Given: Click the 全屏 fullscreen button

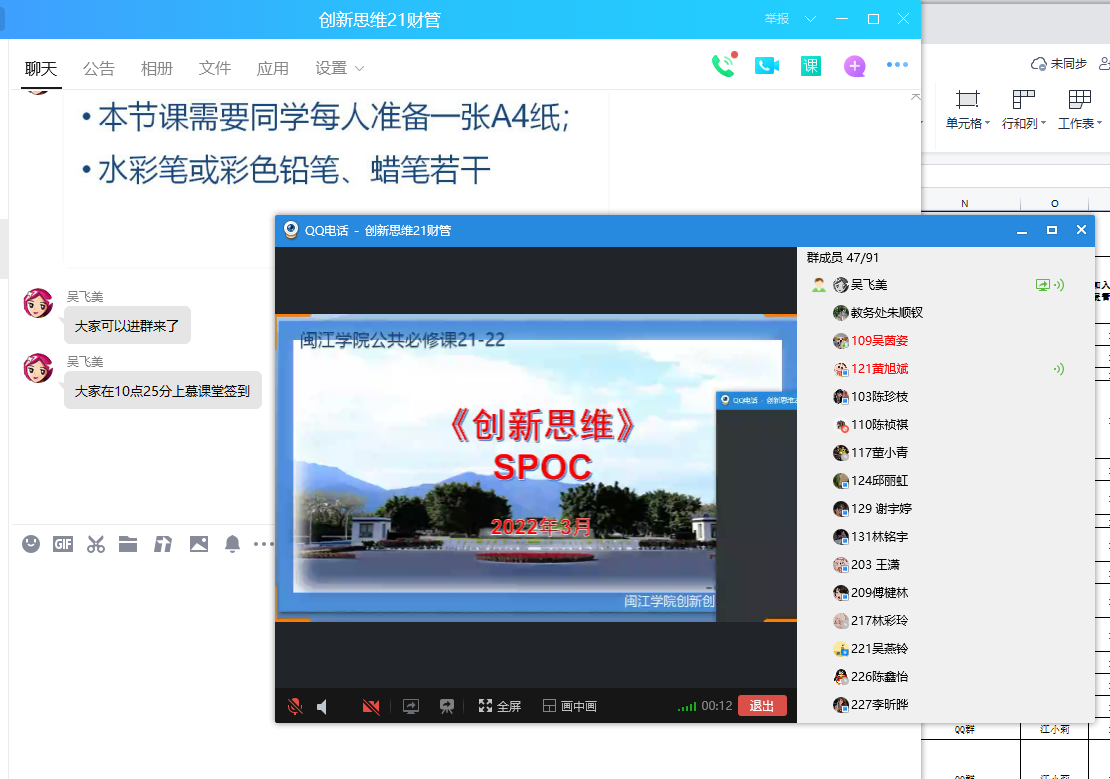Looking at the screenshot, I should click(499, 706).
